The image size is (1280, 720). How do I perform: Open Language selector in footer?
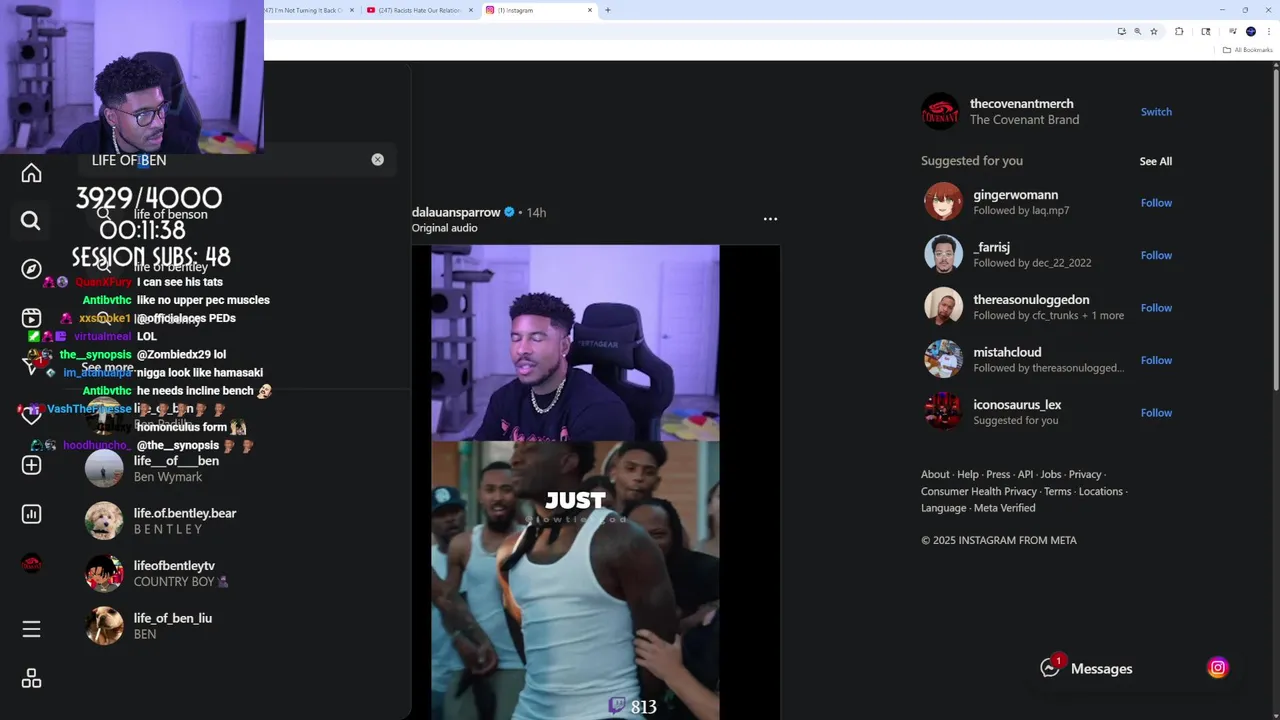(943, 508)
